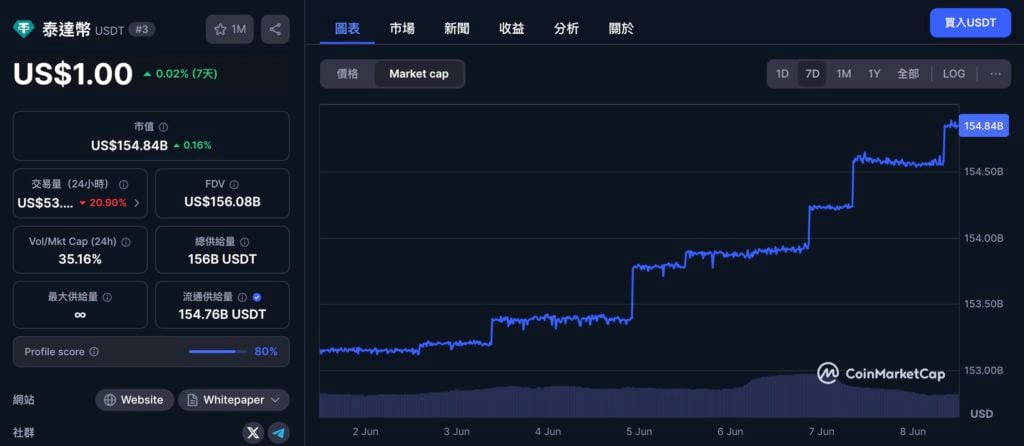Viewport: 1024px width, 446px height.
Task: Click the 買入USDT button
Action: tap(970, 23)
